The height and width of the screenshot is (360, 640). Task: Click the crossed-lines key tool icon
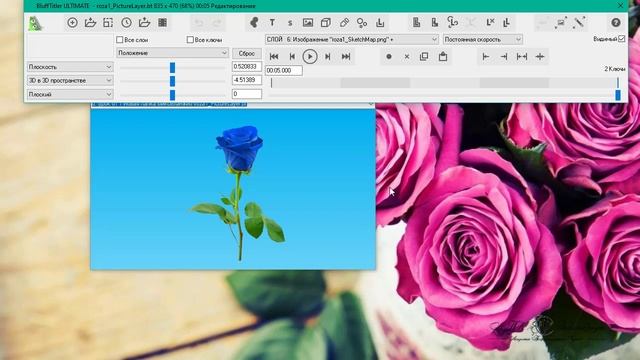coord(540,57)
